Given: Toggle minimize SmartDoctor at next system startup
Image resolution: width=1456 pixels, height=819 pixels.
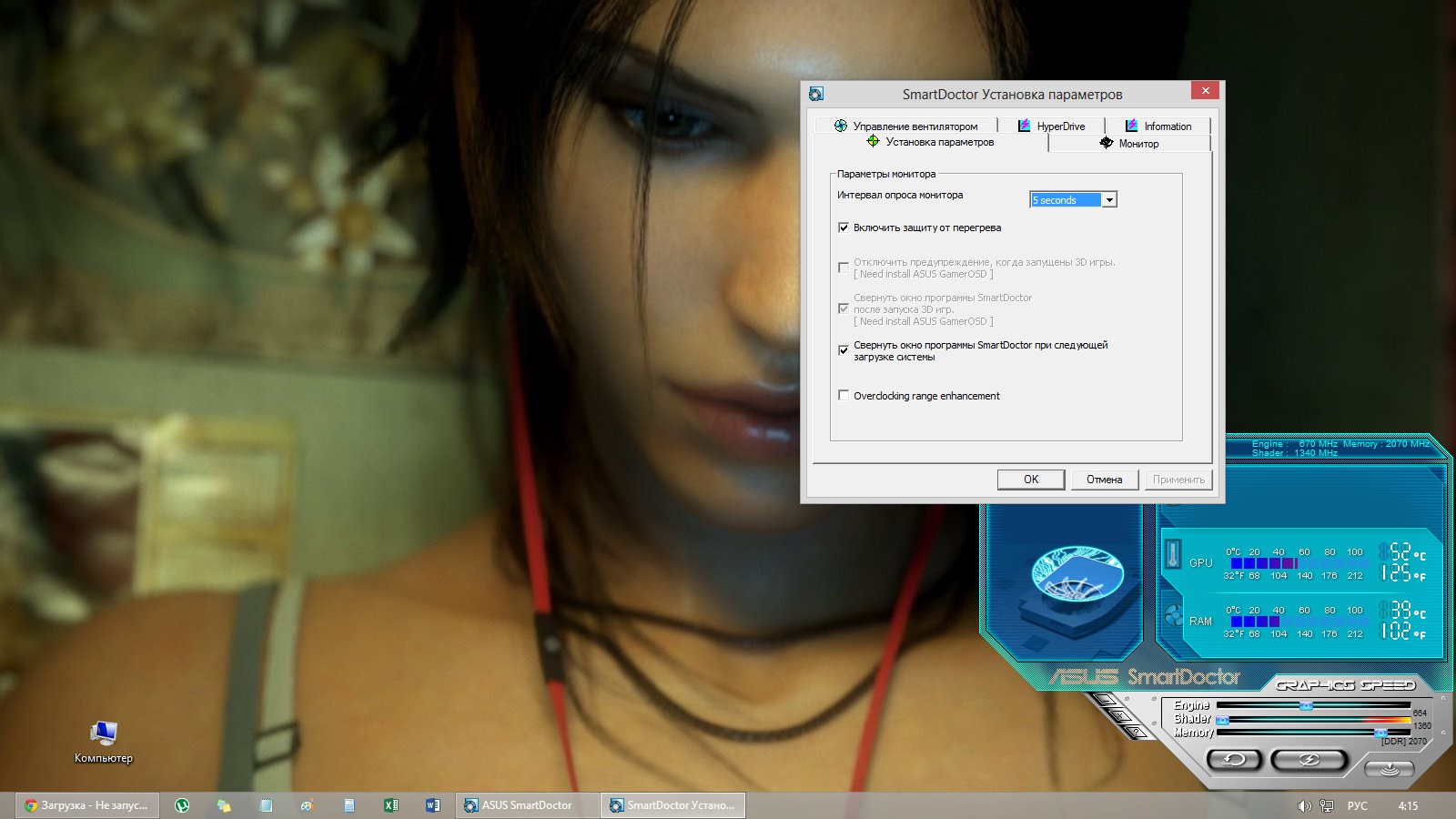Looking at the screenshot, I should tap(844, 350).
